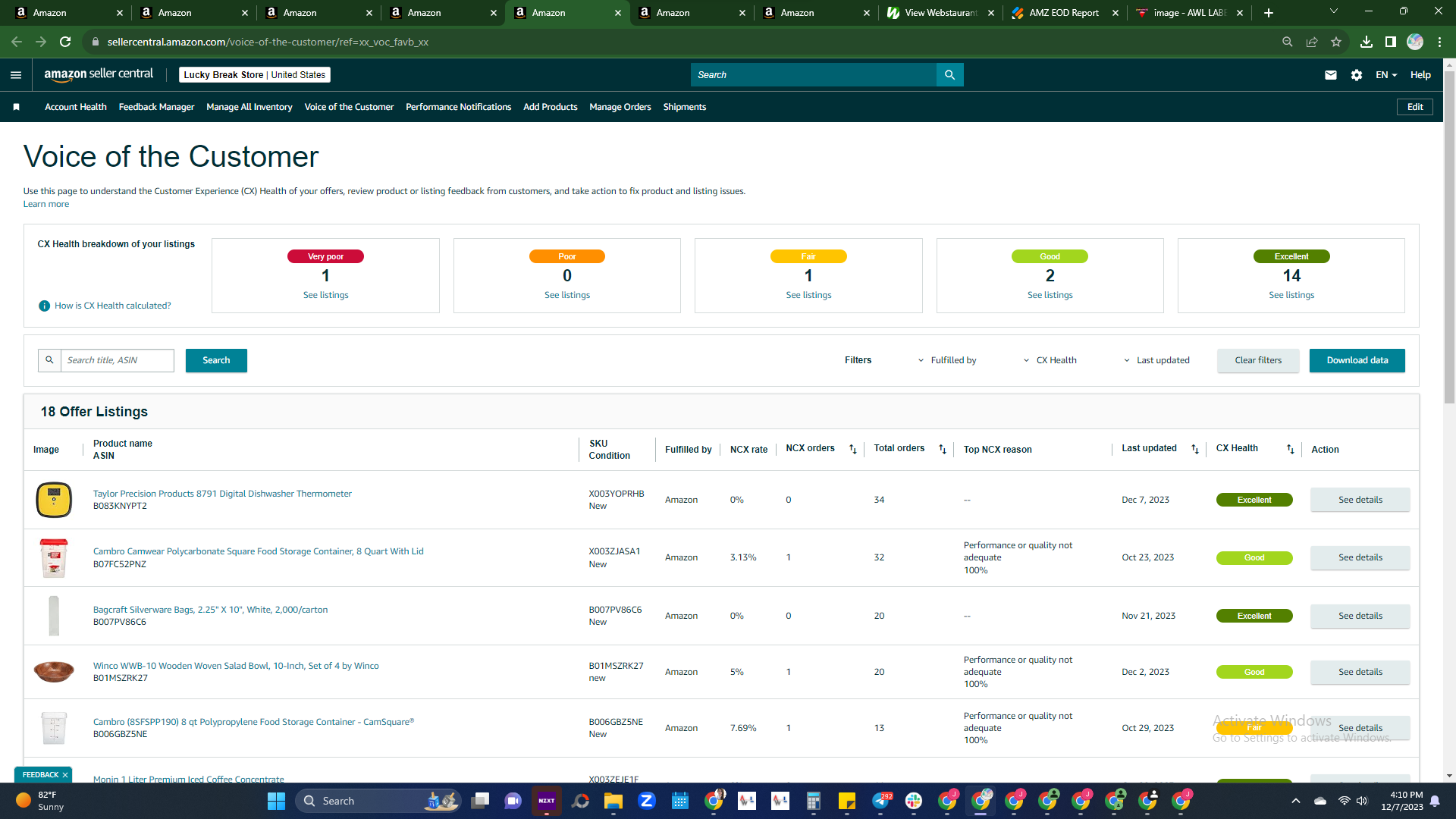Click the amazon seller central logo
The height and width of the screenshot is (819, 1456).
99,74
